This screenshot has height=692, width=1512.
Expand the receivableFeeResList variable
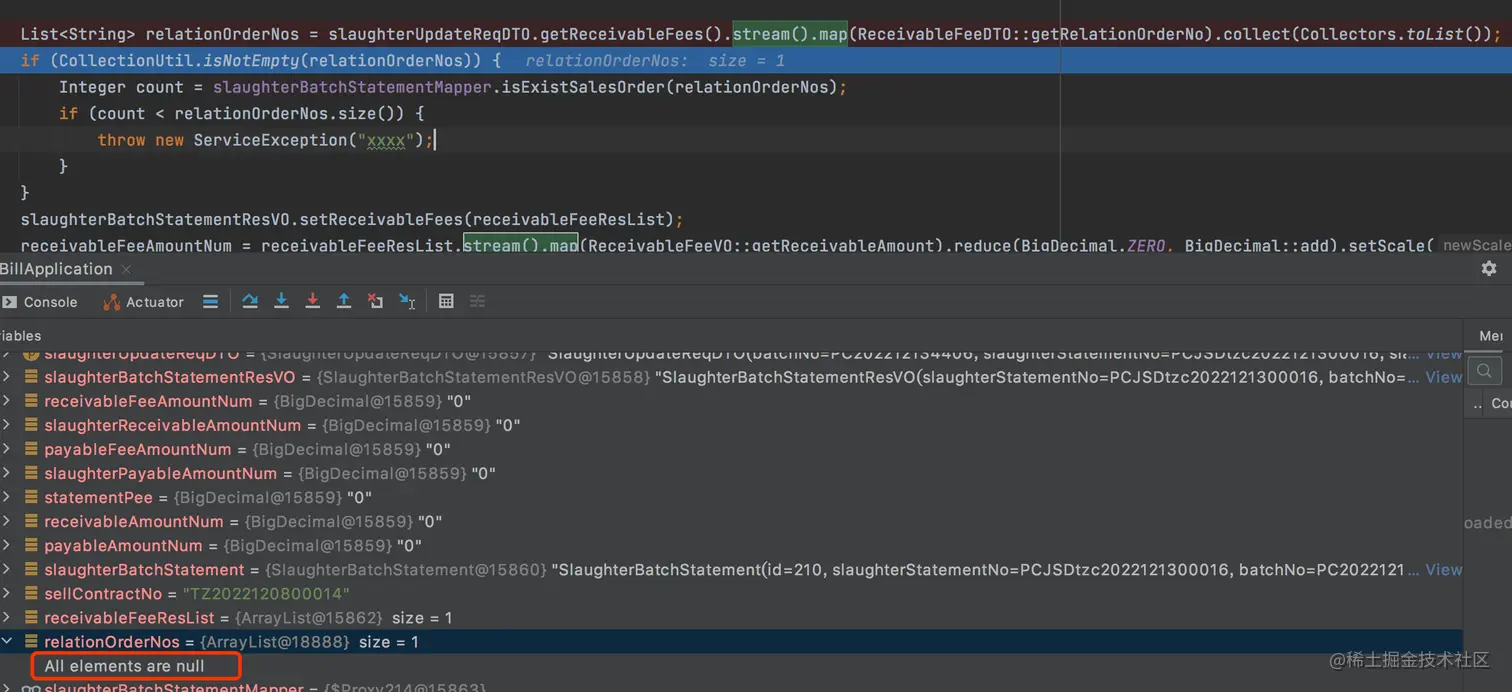pyautogui.click(x=7, y=617)
